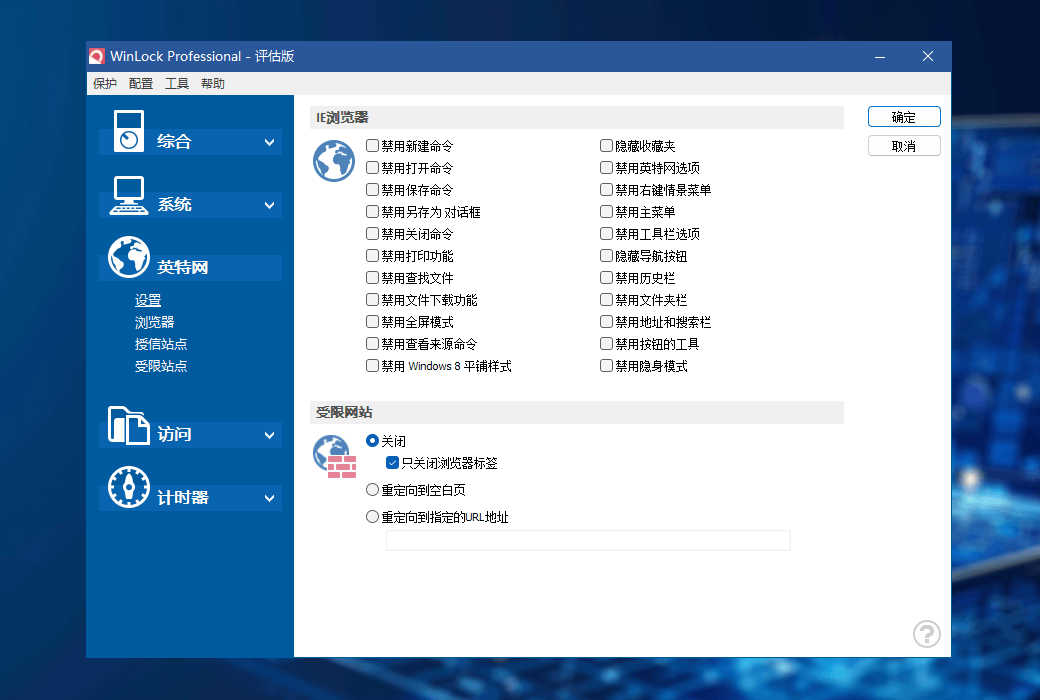Enable 禁用文件夹栏 checkbox

[606, 300]
